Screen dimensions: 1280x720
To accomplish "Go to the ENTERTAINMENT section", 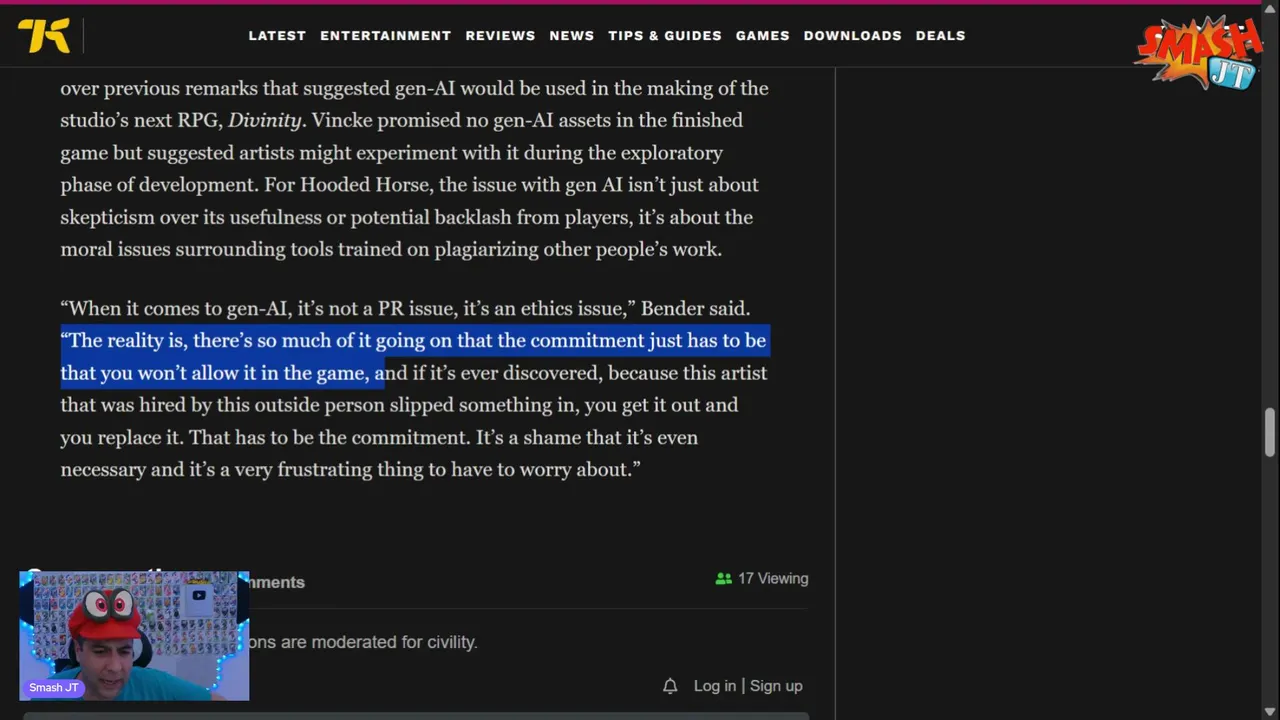I will click(385, 35).
